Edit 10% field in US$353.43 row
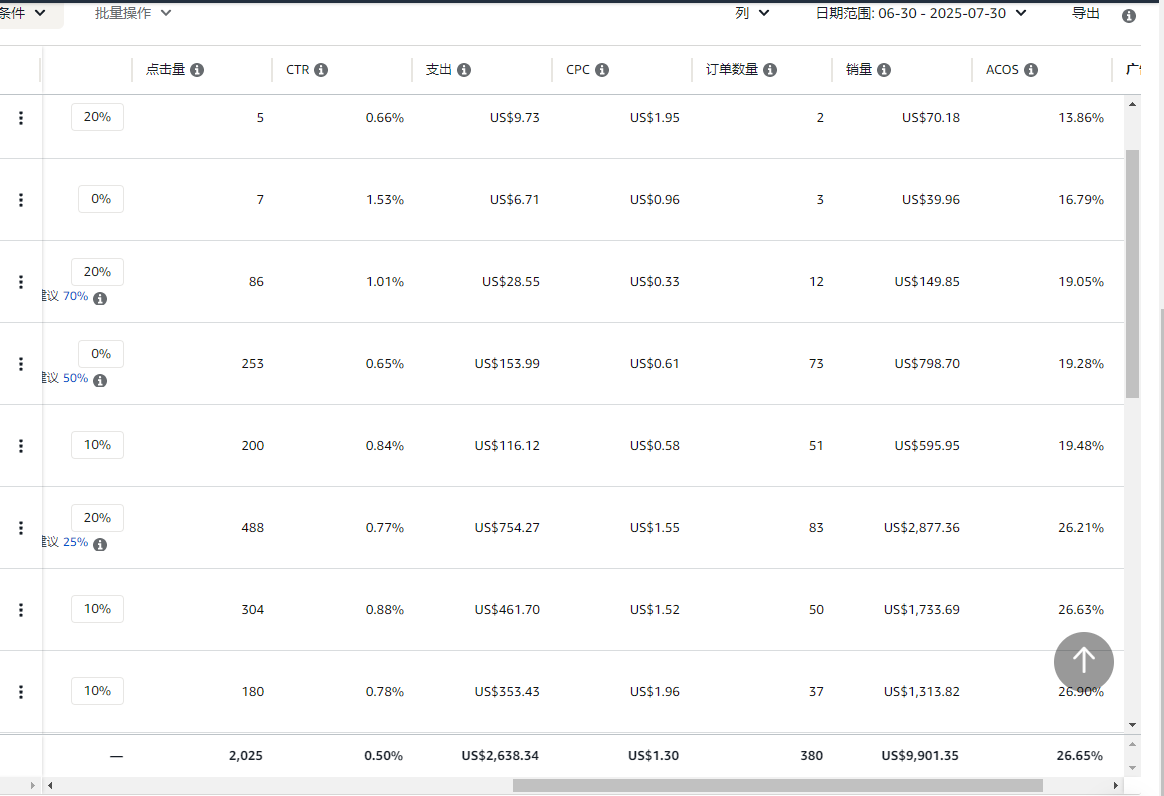This screenshot has height=796, width=1164. (x=97, y=691)
